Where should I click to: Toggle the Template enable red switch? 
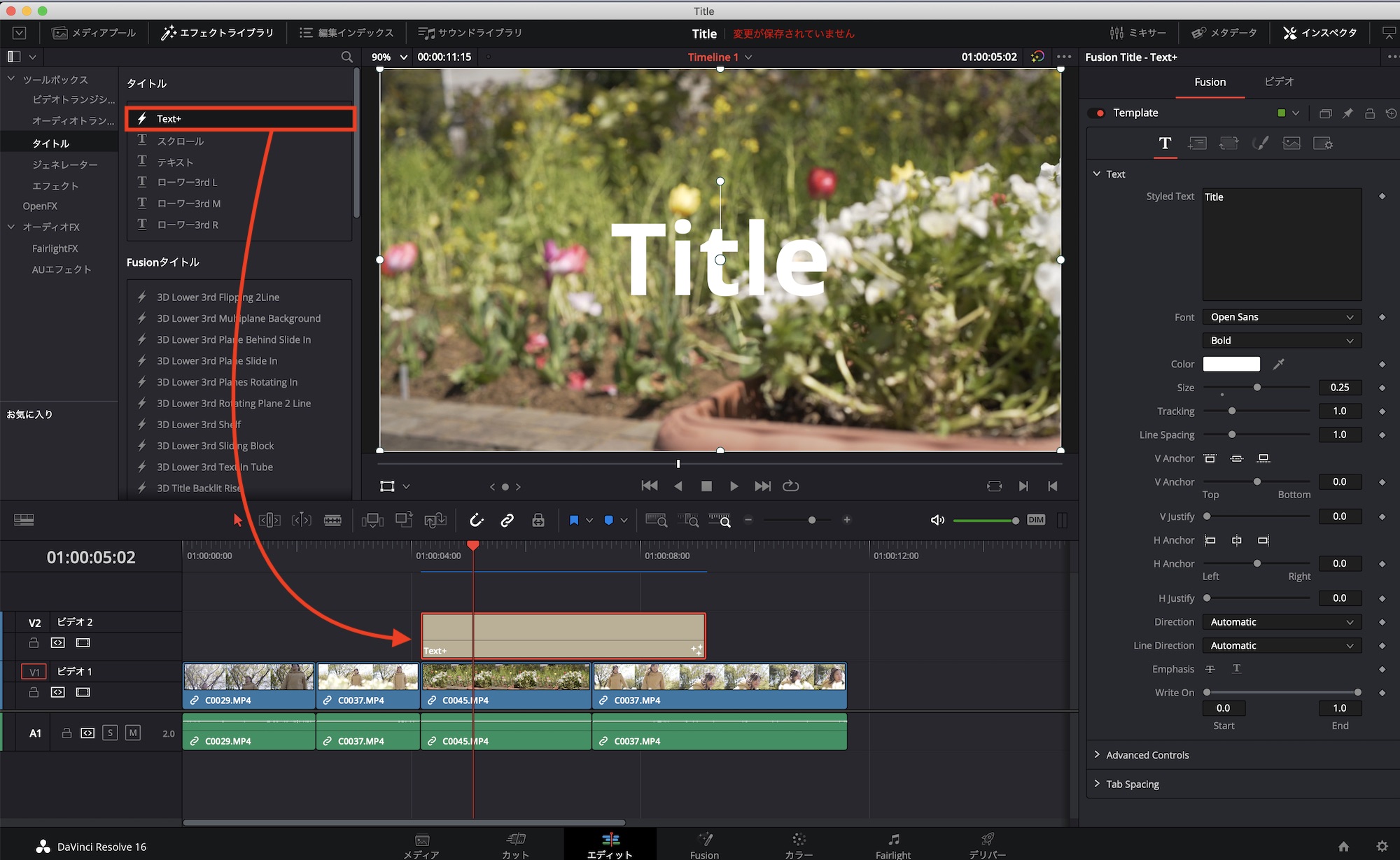click(x=1097, y=113)
